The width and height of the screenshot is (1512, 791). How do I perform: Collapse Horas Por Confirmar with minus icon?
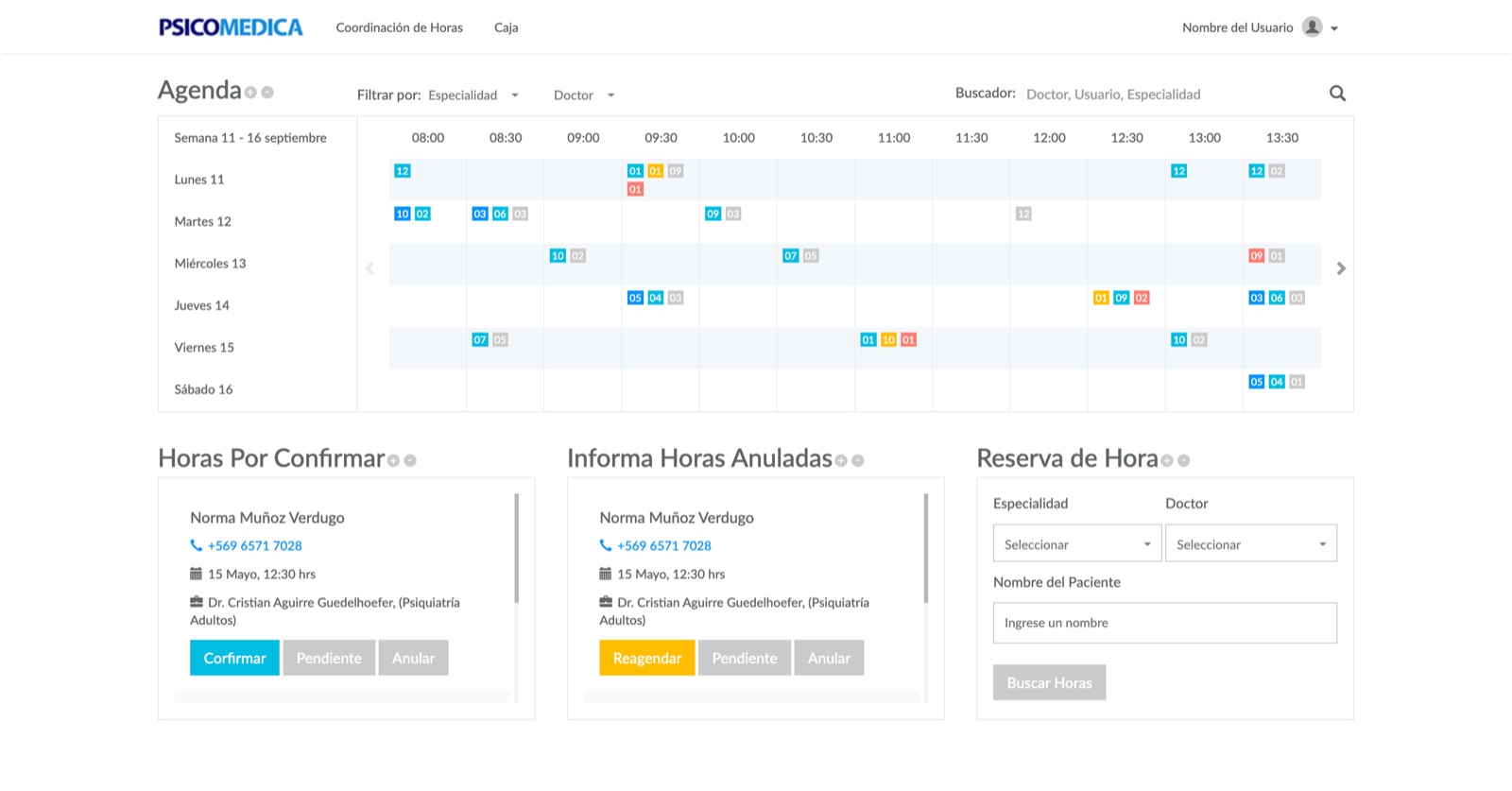click(x=410, y=461)
